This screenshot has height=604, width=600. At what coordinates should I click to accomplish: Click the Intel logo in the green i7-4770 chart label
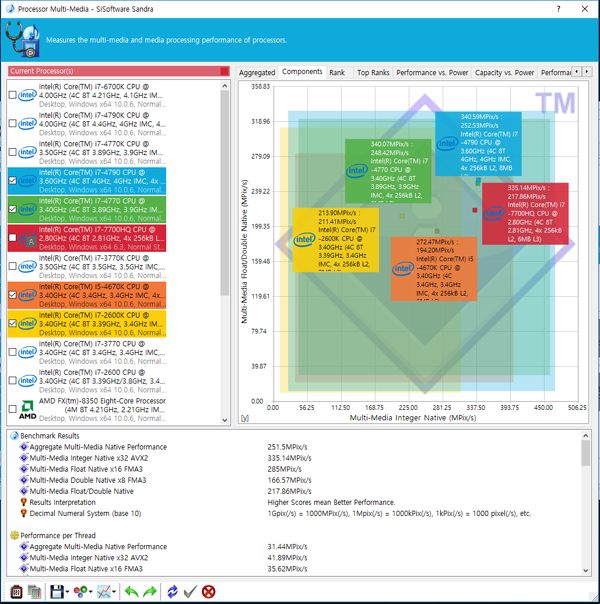coord(357,171)
